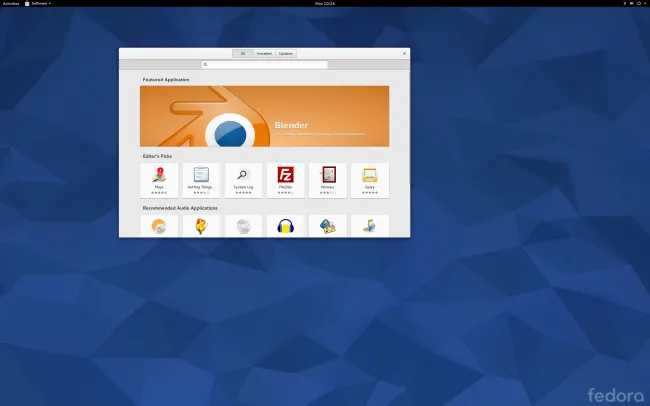Expand the system menu arrow in top bar
The image size is (650, 406).
coord(645,3)
